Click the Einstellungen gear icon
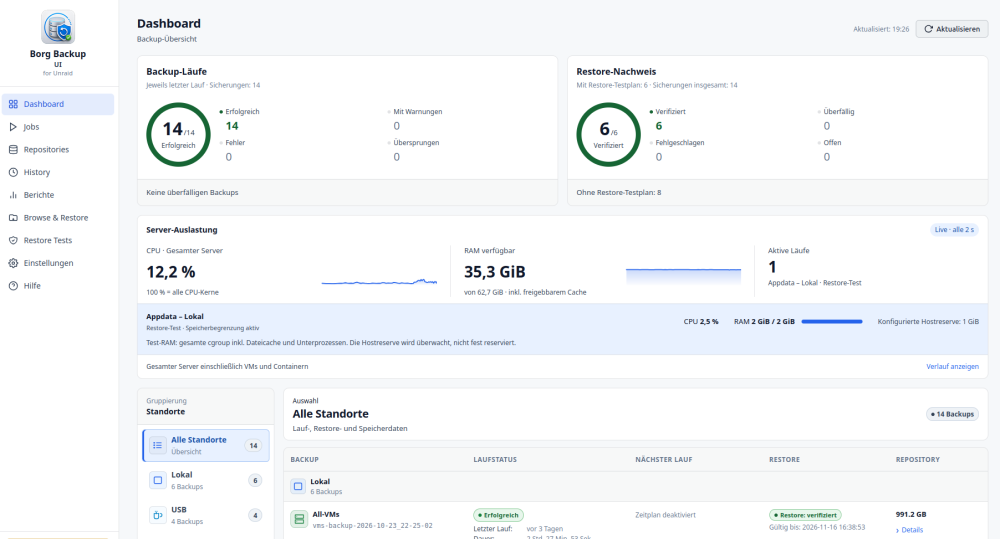This screenshot has width=1000, height=539. point(13,263)
